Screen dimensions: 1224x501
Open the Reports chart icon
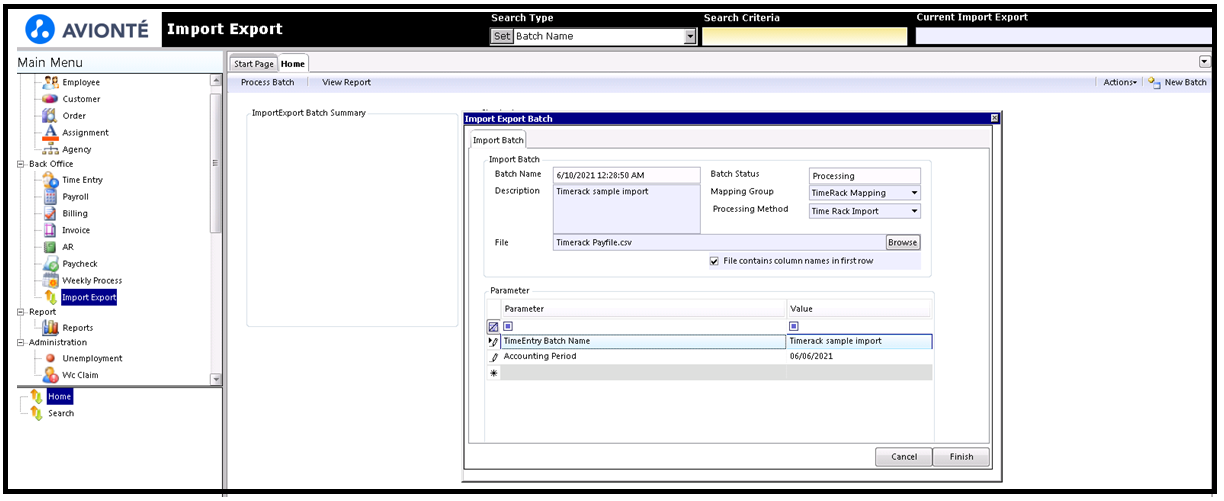point(50,327)
